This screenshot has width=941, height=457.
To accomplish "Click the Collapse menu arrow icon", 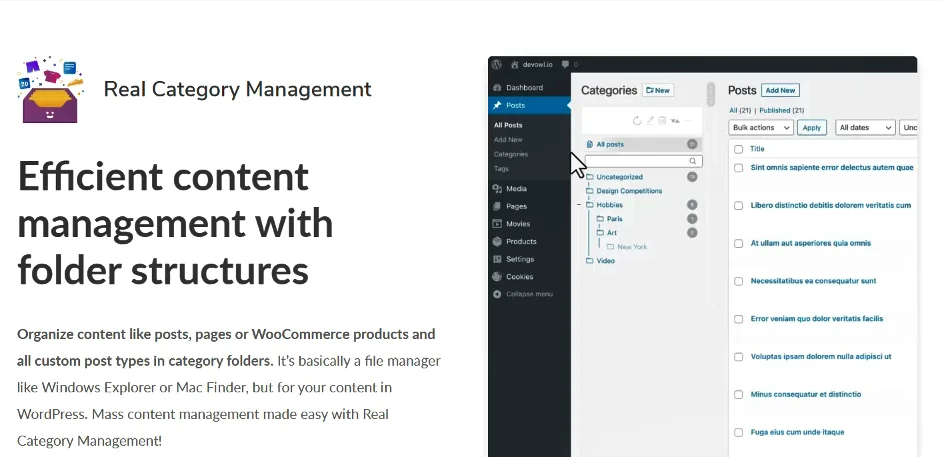I will tap(497, 294).
